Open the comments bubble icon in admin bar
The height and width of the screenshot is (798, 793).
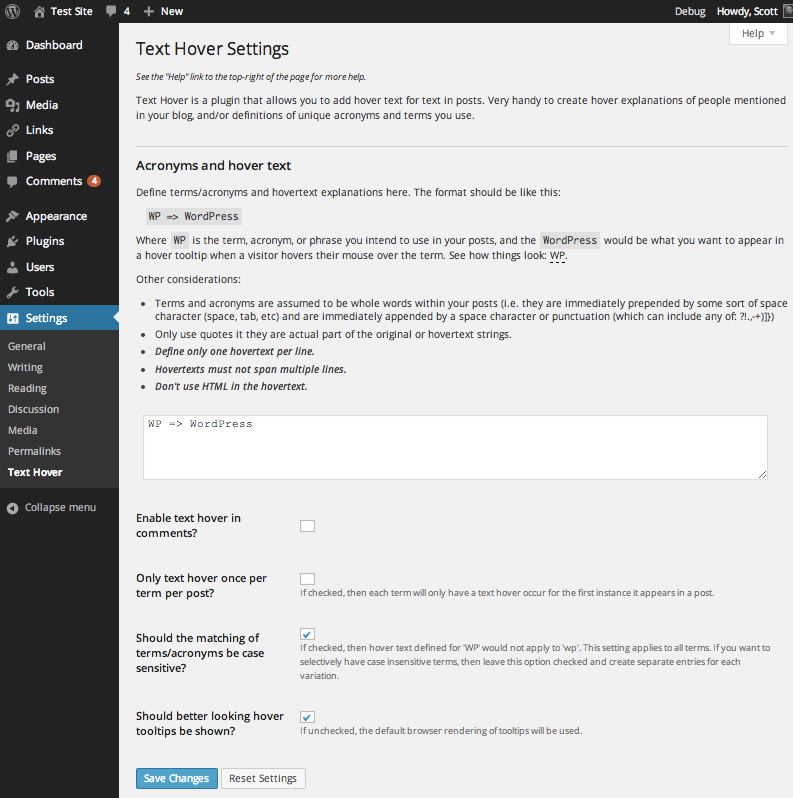point(111,11)
